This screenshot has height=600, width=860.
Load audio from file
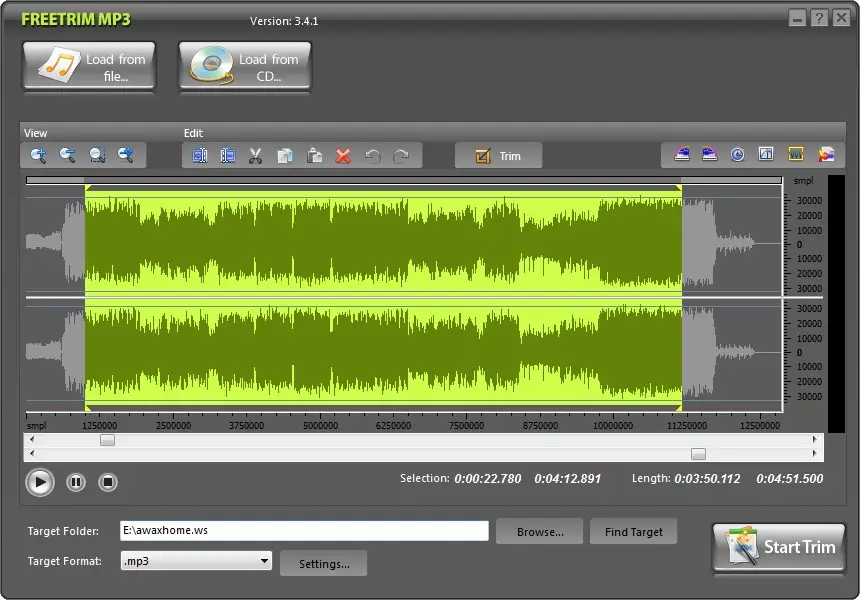click(89, 66)
